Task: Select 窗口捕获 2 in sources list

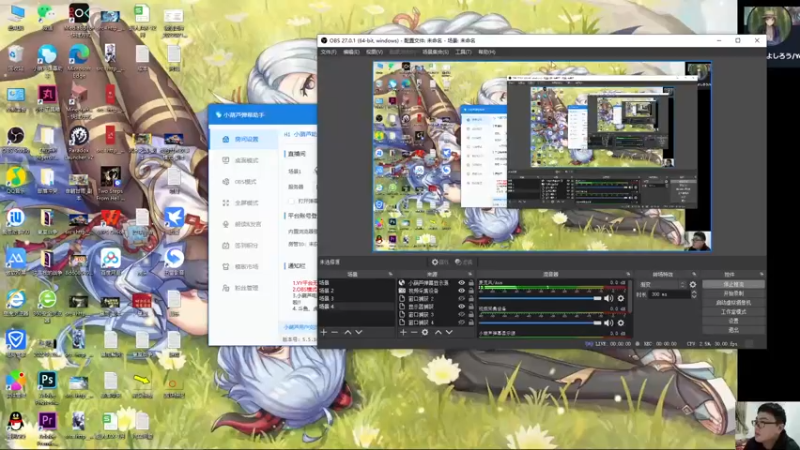Action: (435, 298)
